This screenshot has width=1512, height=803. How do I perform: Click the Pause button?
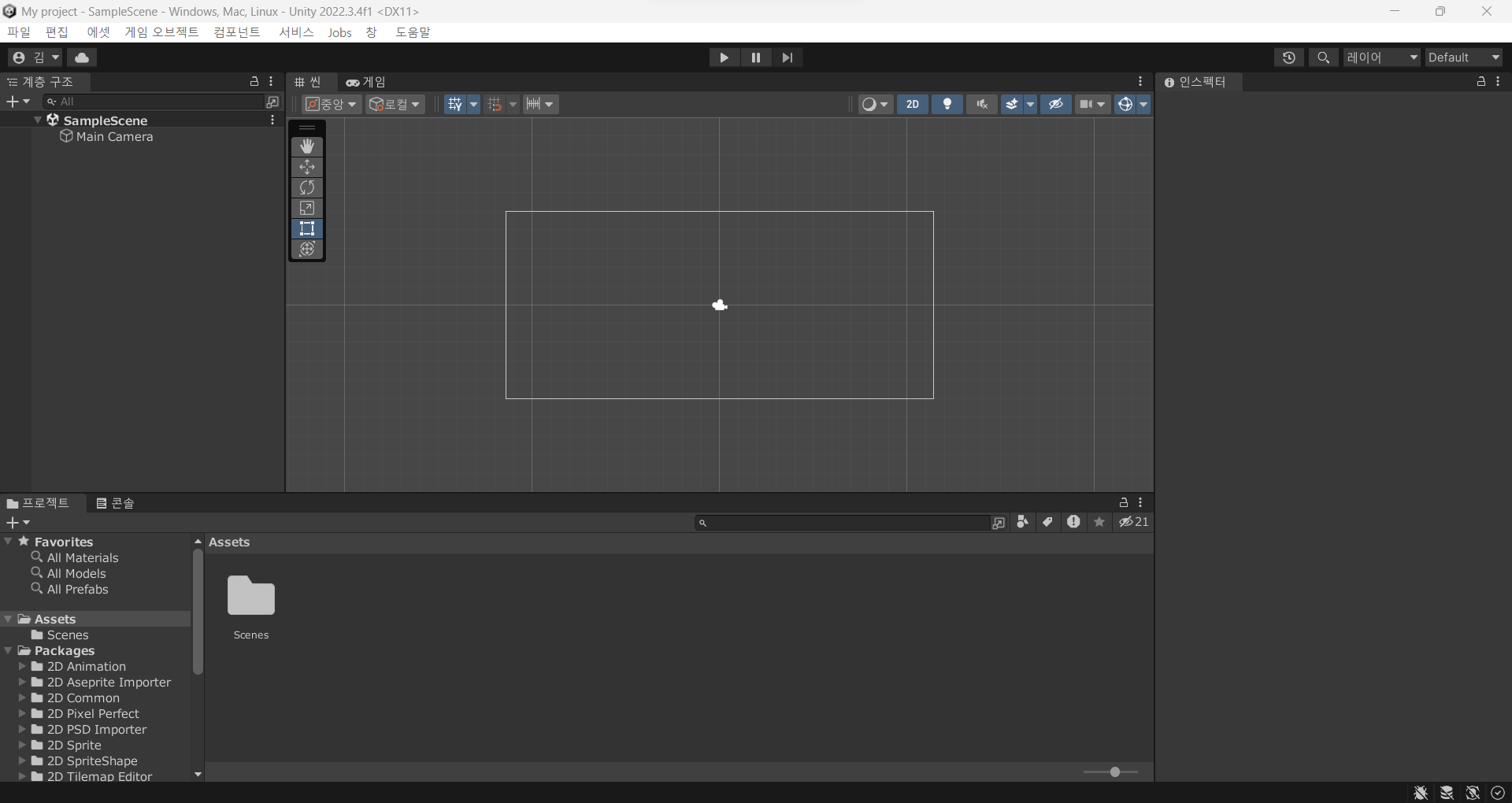756,57
